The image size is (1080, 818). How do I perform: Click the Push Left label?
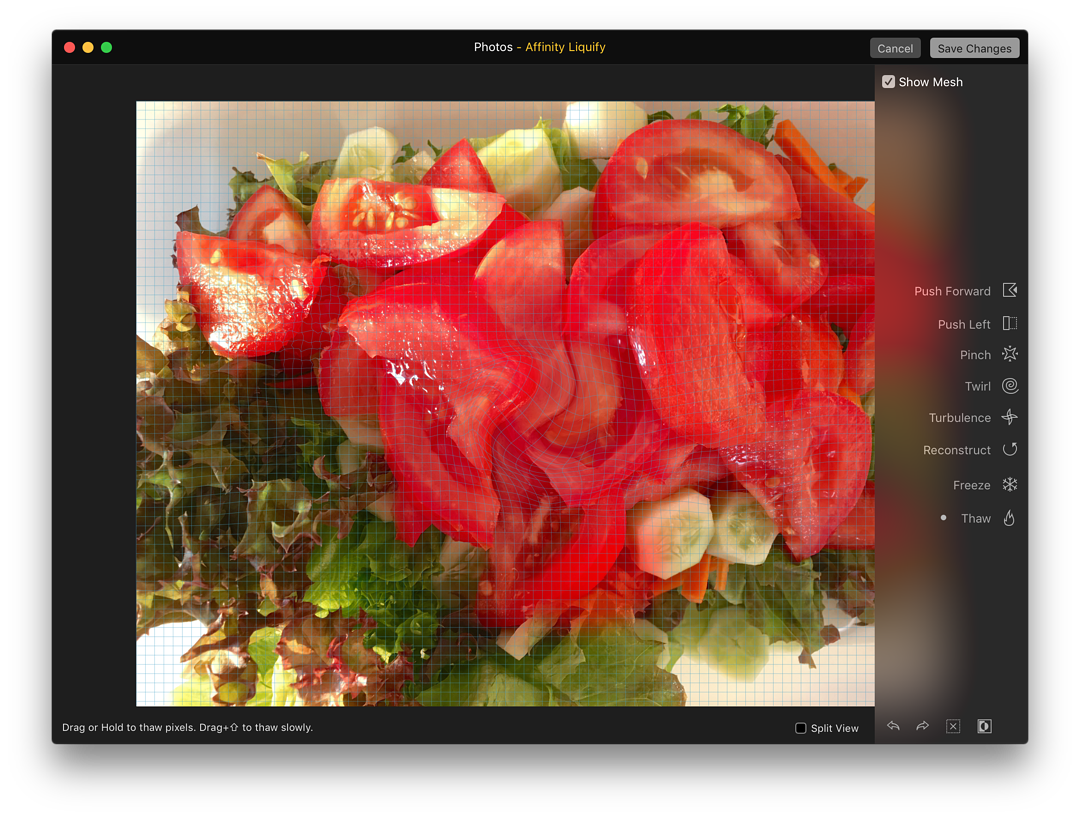[964, 324]
